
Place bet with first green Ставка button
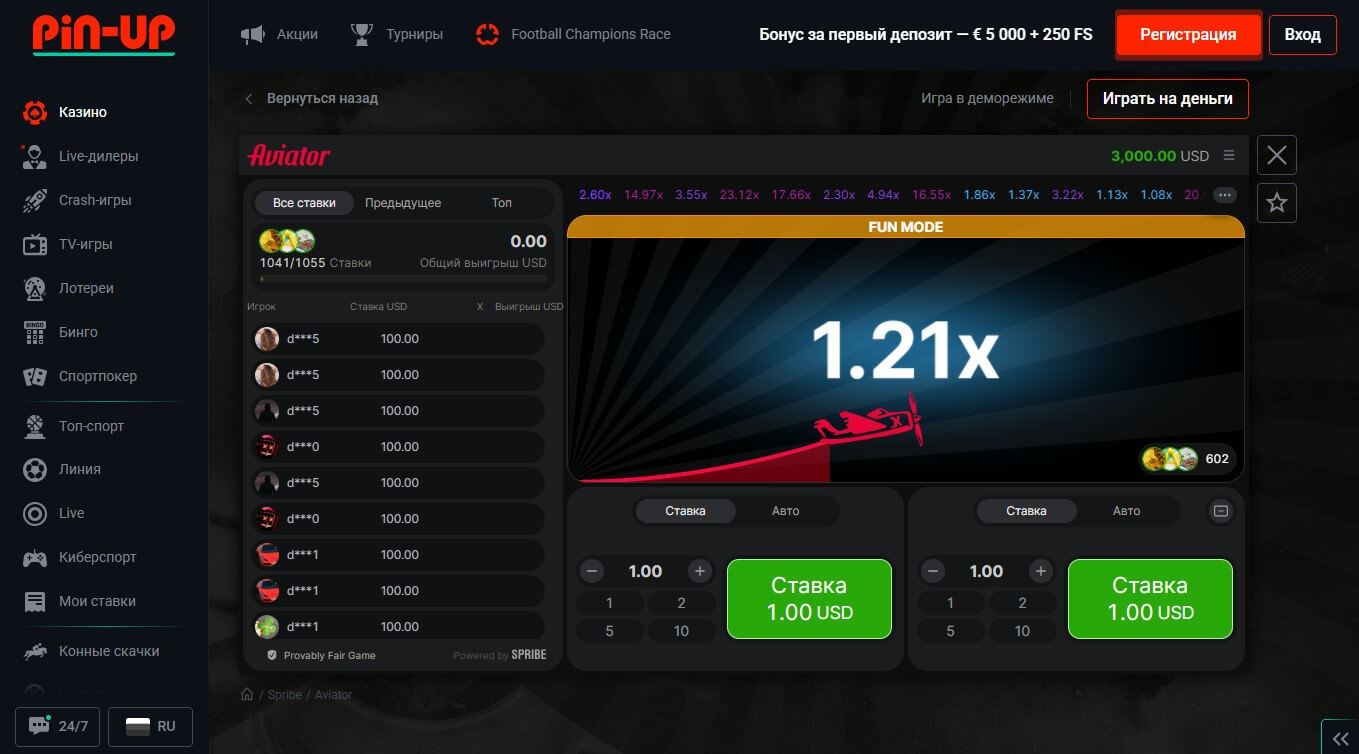pos(809,598)
